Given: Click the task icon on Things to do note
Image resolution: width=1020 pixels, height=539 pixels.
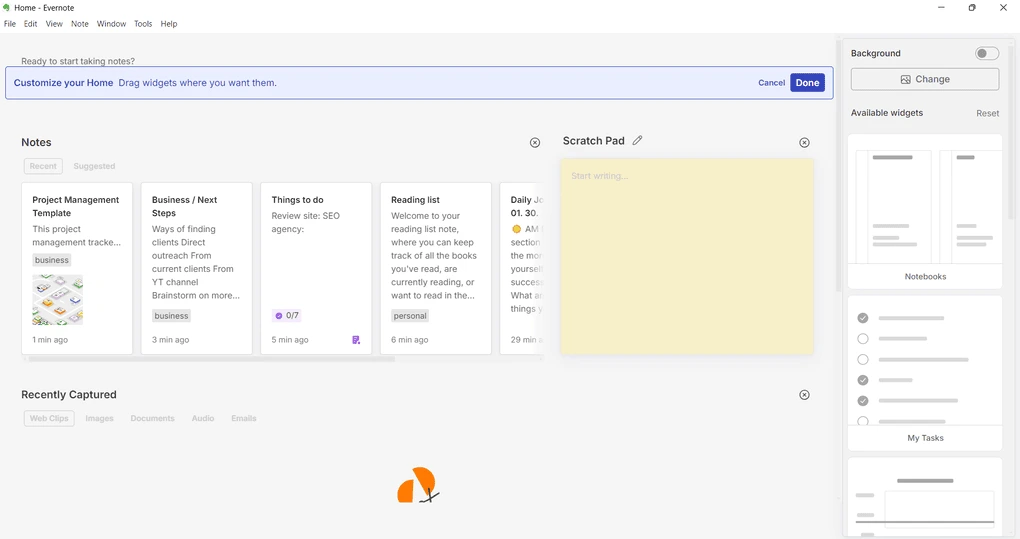Looking at the screenshot, I should (356, 340).
